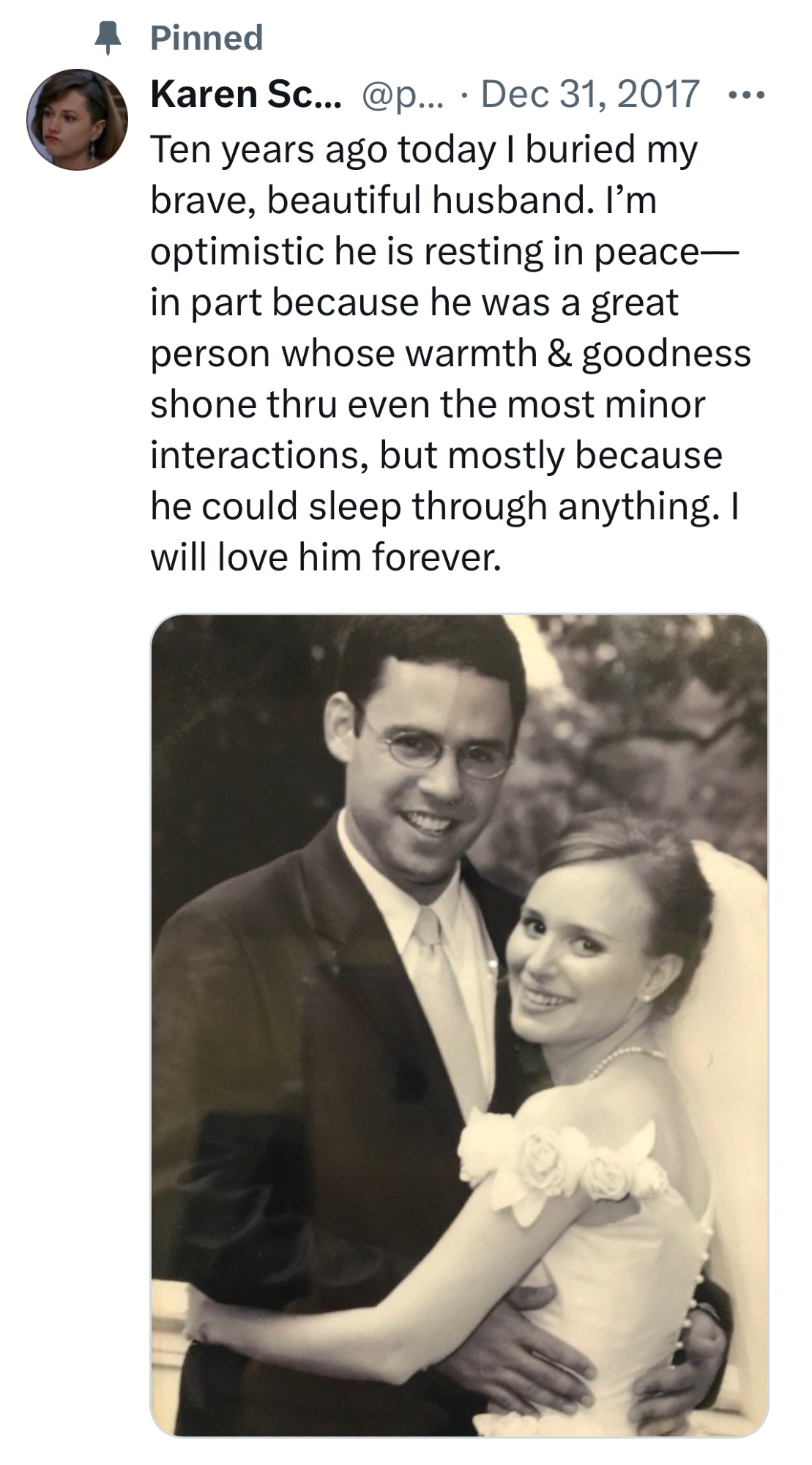Select the pushpin indicator icon
812x1465 pixels.
point(108,38)
